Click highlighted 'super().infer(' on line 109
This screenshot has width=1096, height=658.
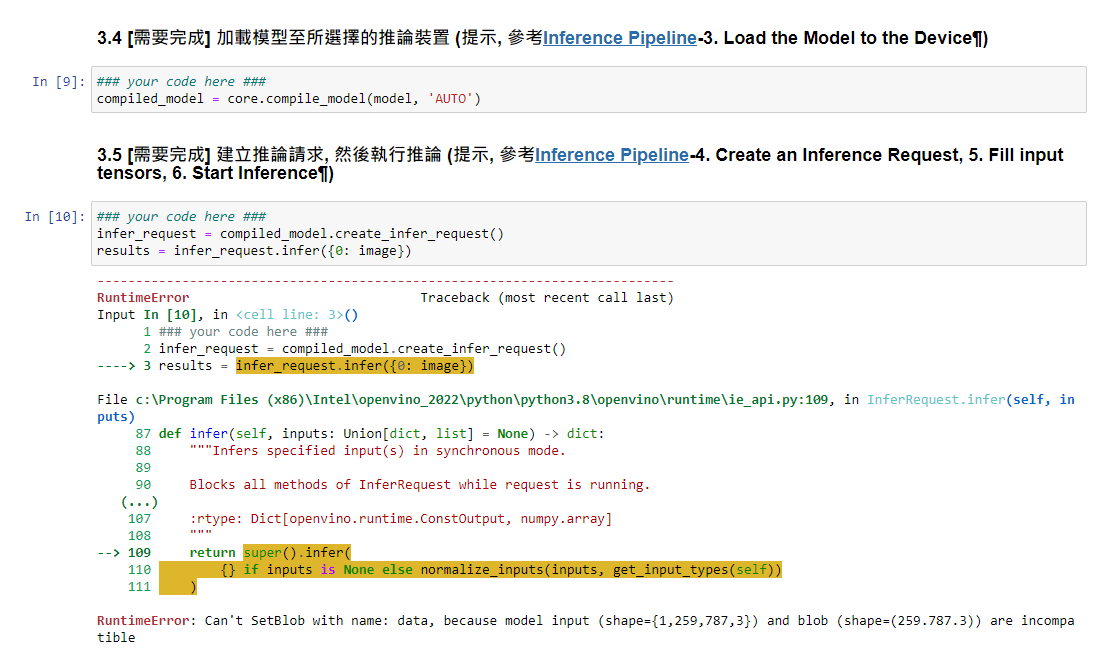pos(297,552)
